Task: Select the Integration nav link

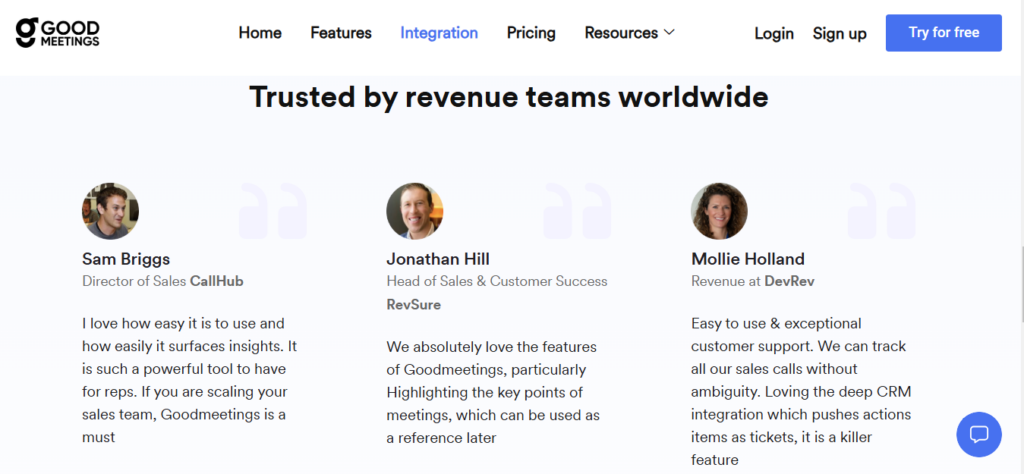Action: 439,33
